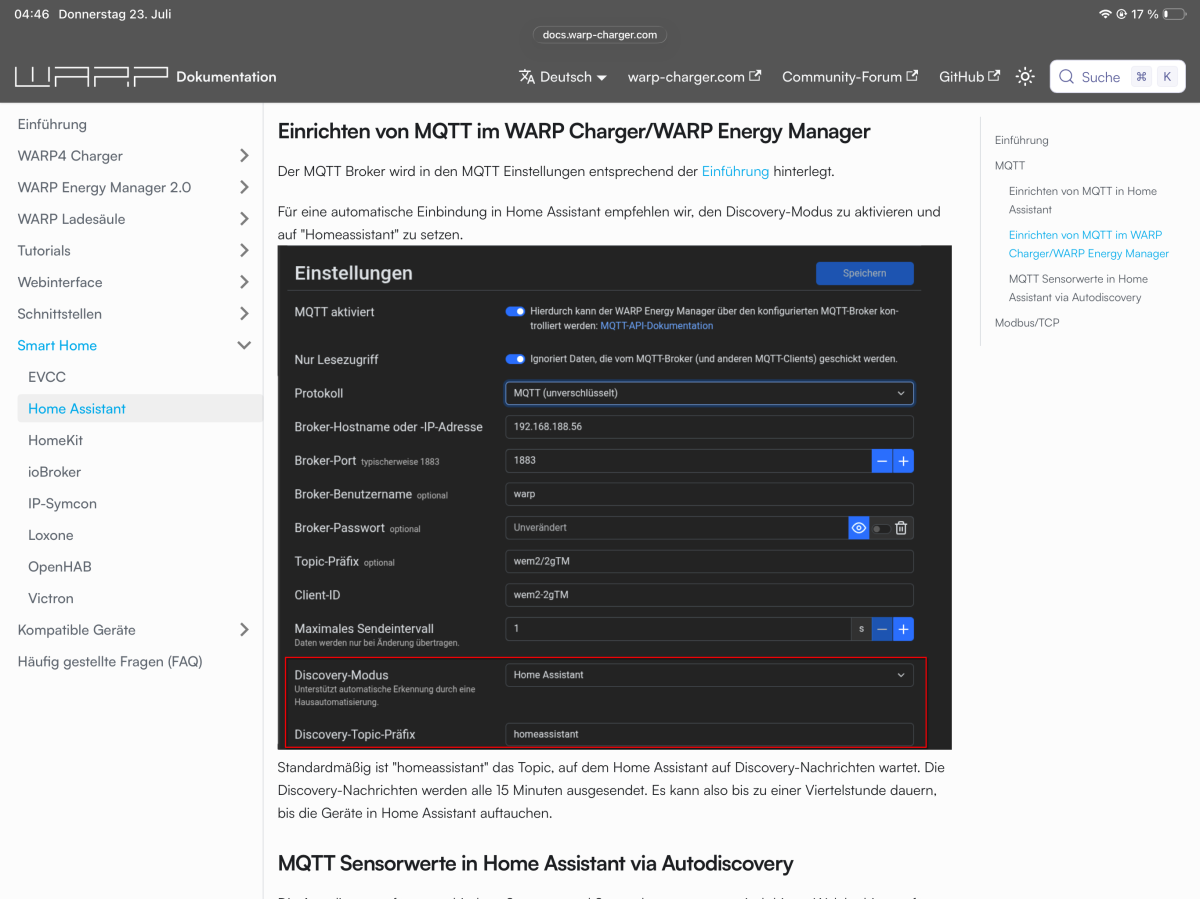
Task: Click the trash icon beside Broker-Passwort
Action: pos(901,528)
